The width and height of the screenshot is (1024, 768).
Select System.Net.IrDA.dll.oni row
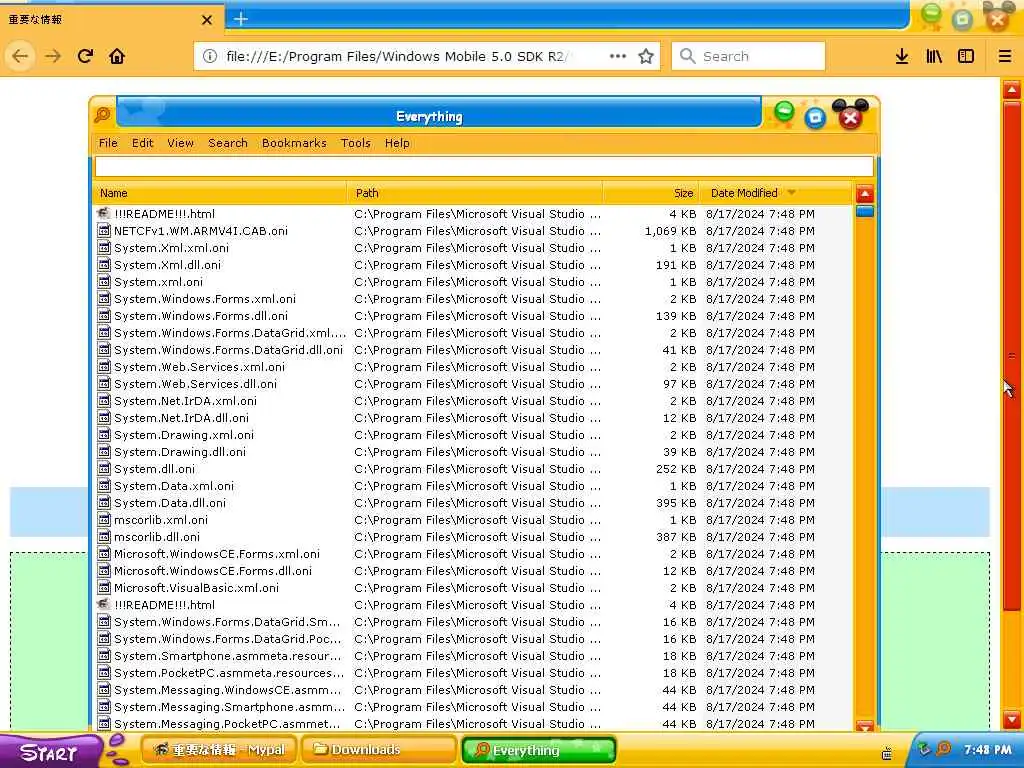click(x=473, y=417)
